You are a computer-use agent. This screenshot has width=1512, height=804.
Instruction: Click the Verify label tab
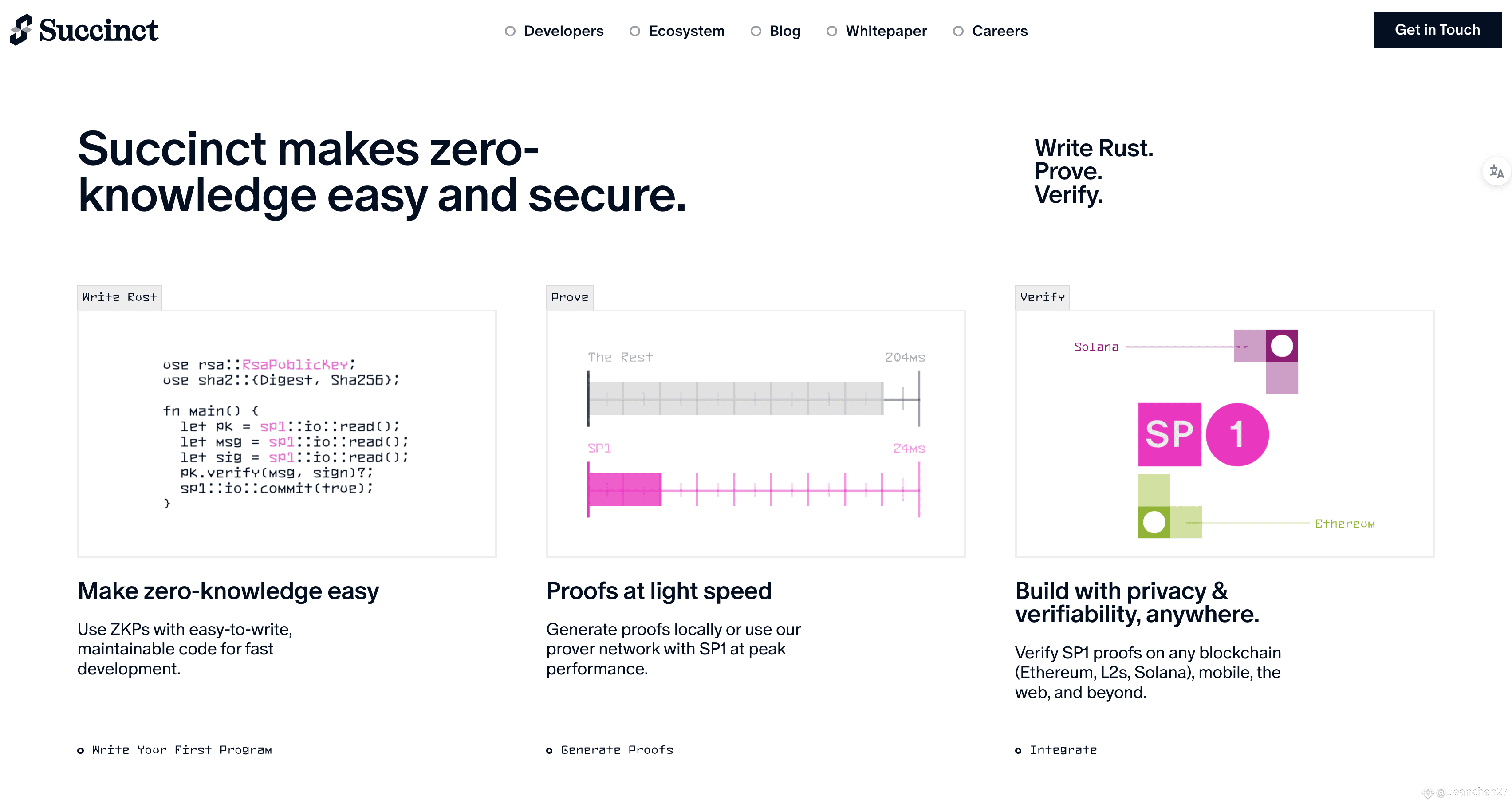[x=1043, y=298]
